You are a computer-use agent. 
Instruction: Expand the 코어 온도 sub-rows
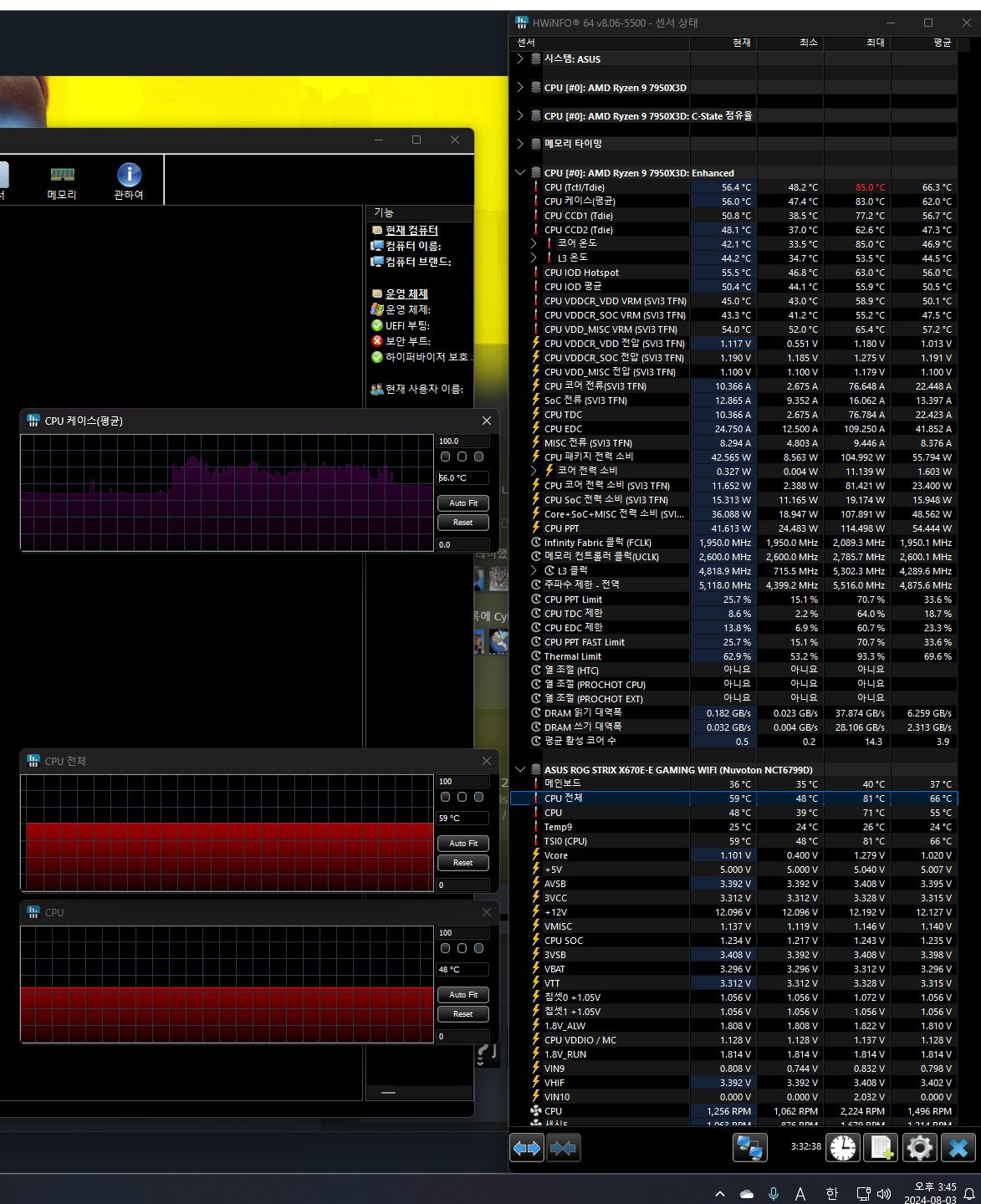[534, 244]
